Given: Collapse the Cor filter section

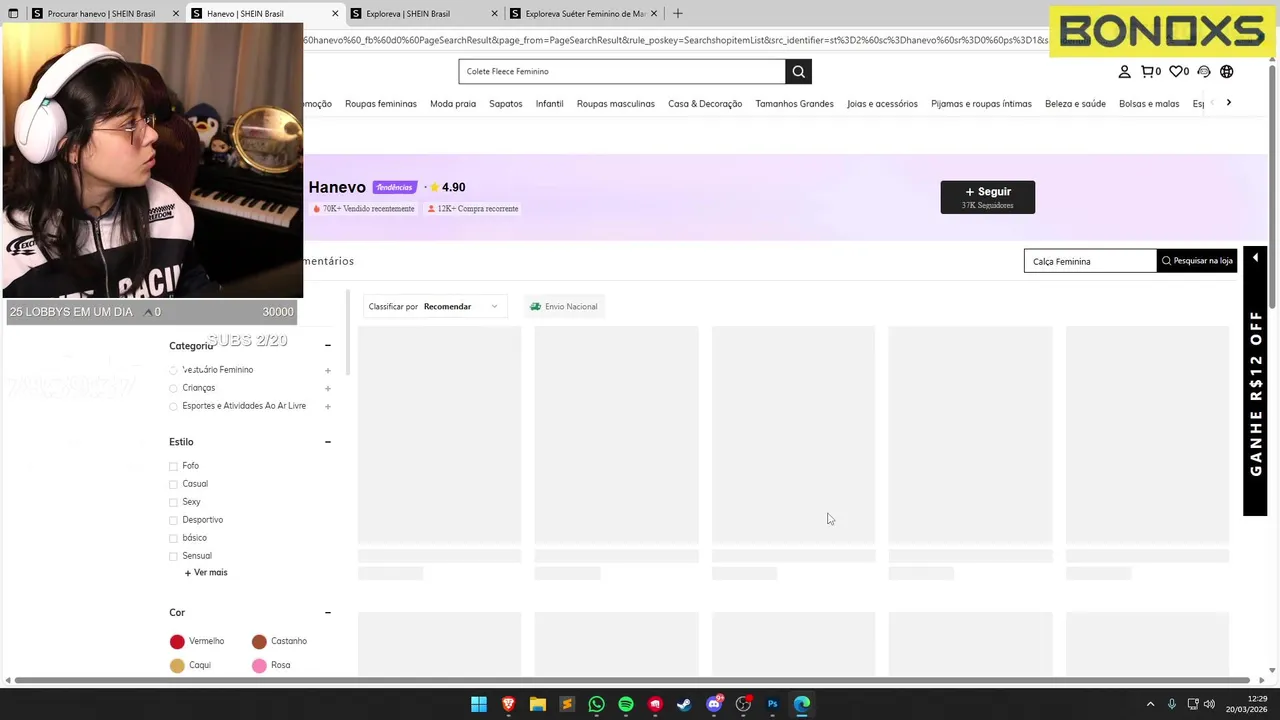Looking at the screenshot, I should pyautogui.click(x=328, y=612).
